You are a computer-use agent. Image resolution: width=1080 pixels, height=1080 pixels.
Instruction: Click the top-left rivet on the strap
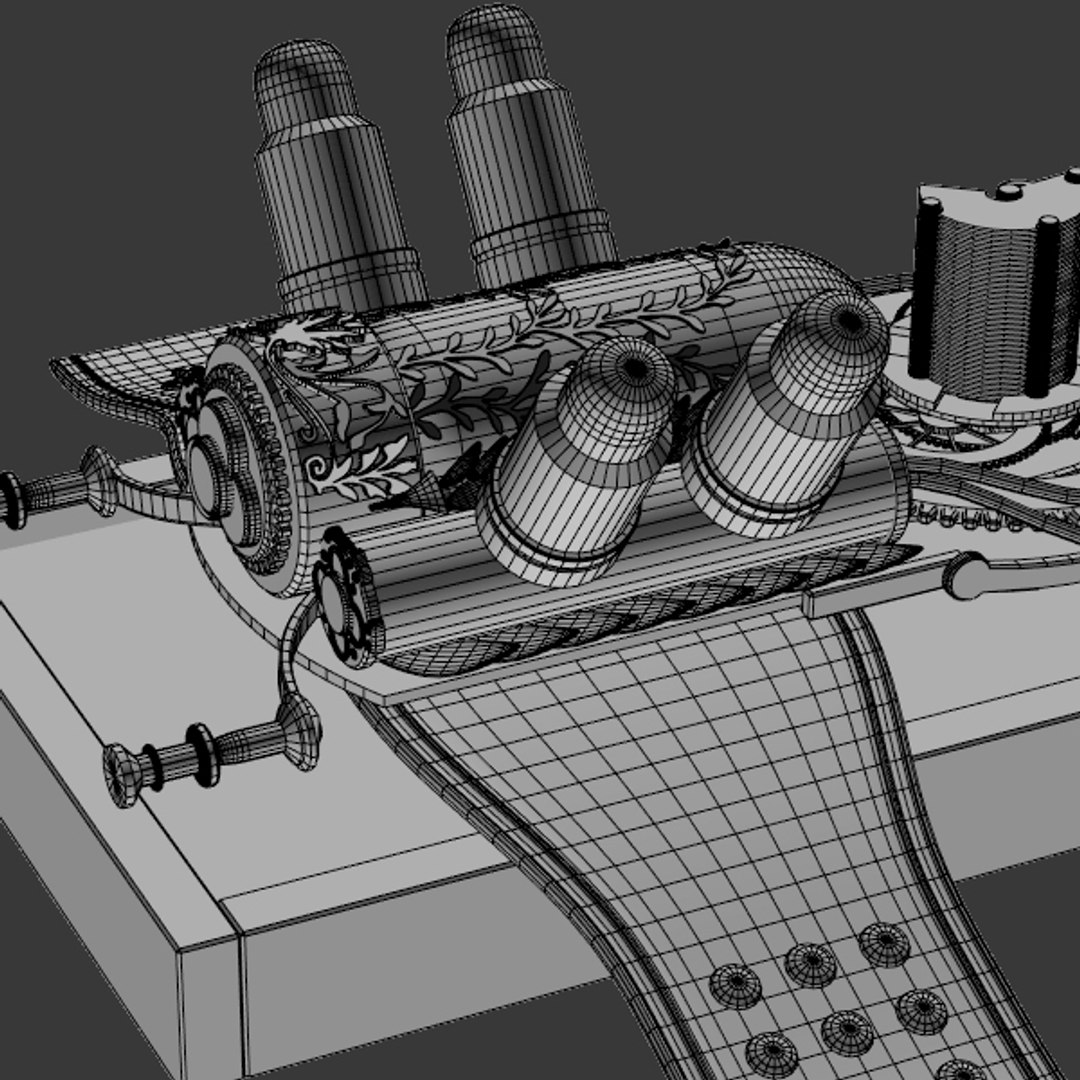[x=736, y=986]
